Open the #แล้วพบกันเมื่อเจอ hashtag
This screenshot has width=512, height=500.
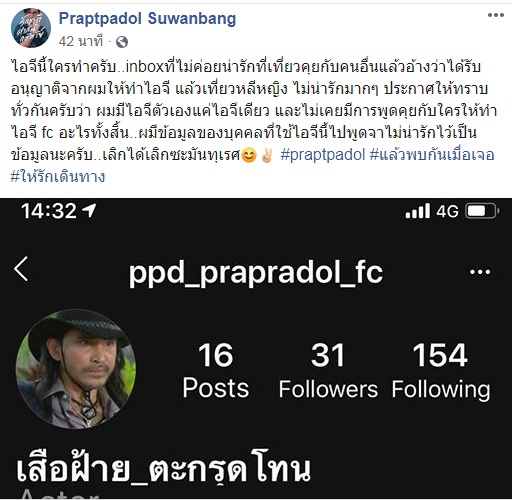click(432, 155)
